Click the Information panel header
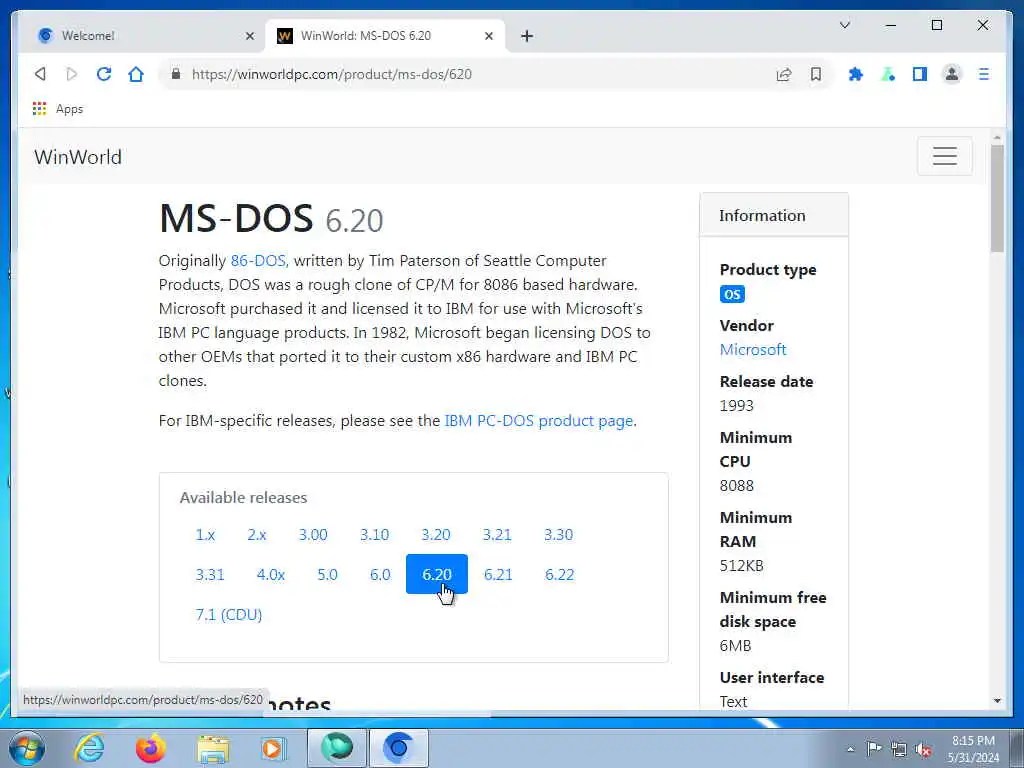This screenshot has height=768, width=1024. point(774,216)
